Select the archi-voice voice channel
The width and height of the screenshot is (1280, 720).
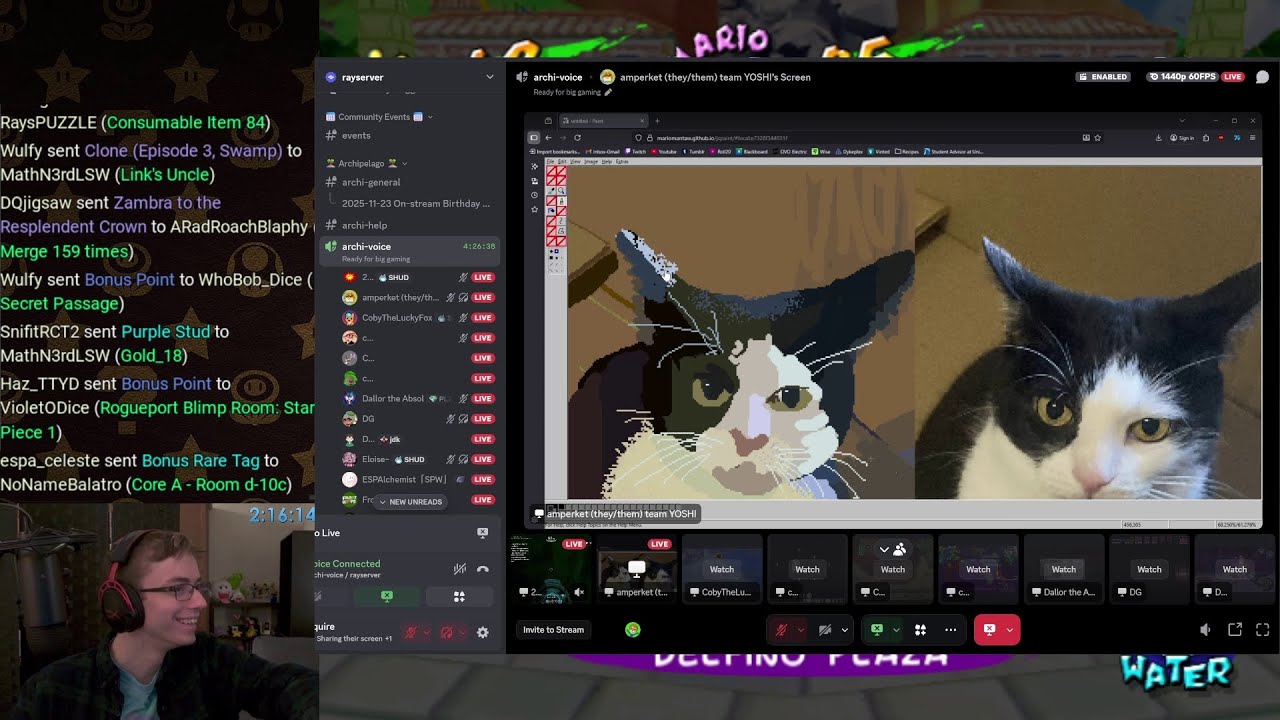(x=410, y=250)
